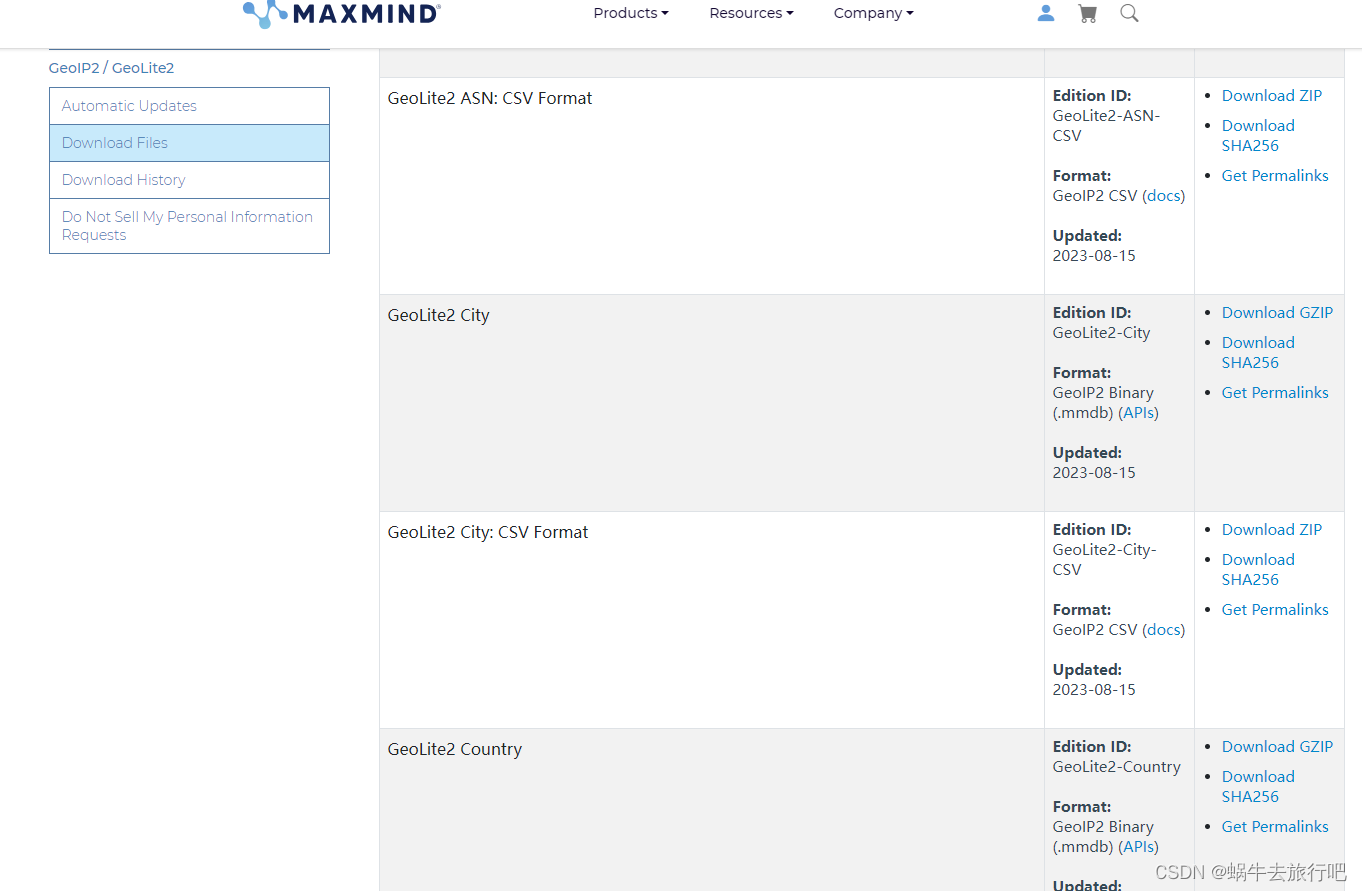Open the user account icon
Screen dimensions: 1362x891
(1046, 13)
